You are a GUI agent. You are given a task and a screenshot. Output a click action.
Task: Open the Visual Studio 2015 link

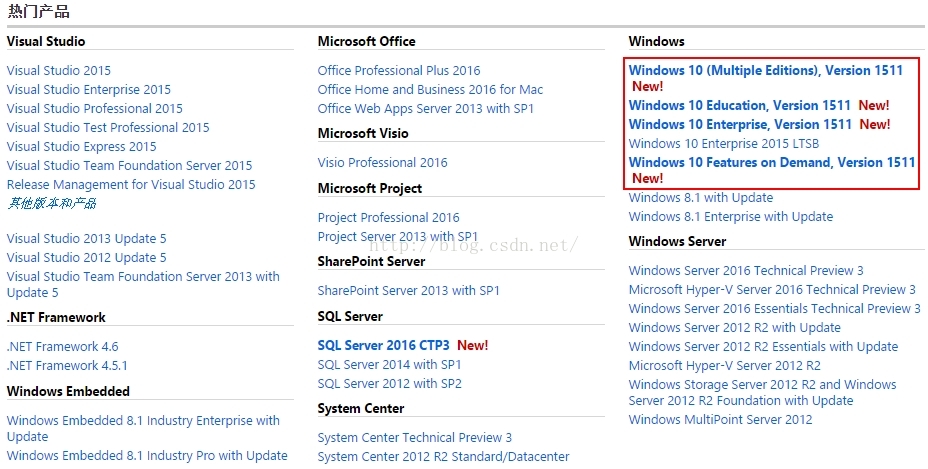(59, 70)
